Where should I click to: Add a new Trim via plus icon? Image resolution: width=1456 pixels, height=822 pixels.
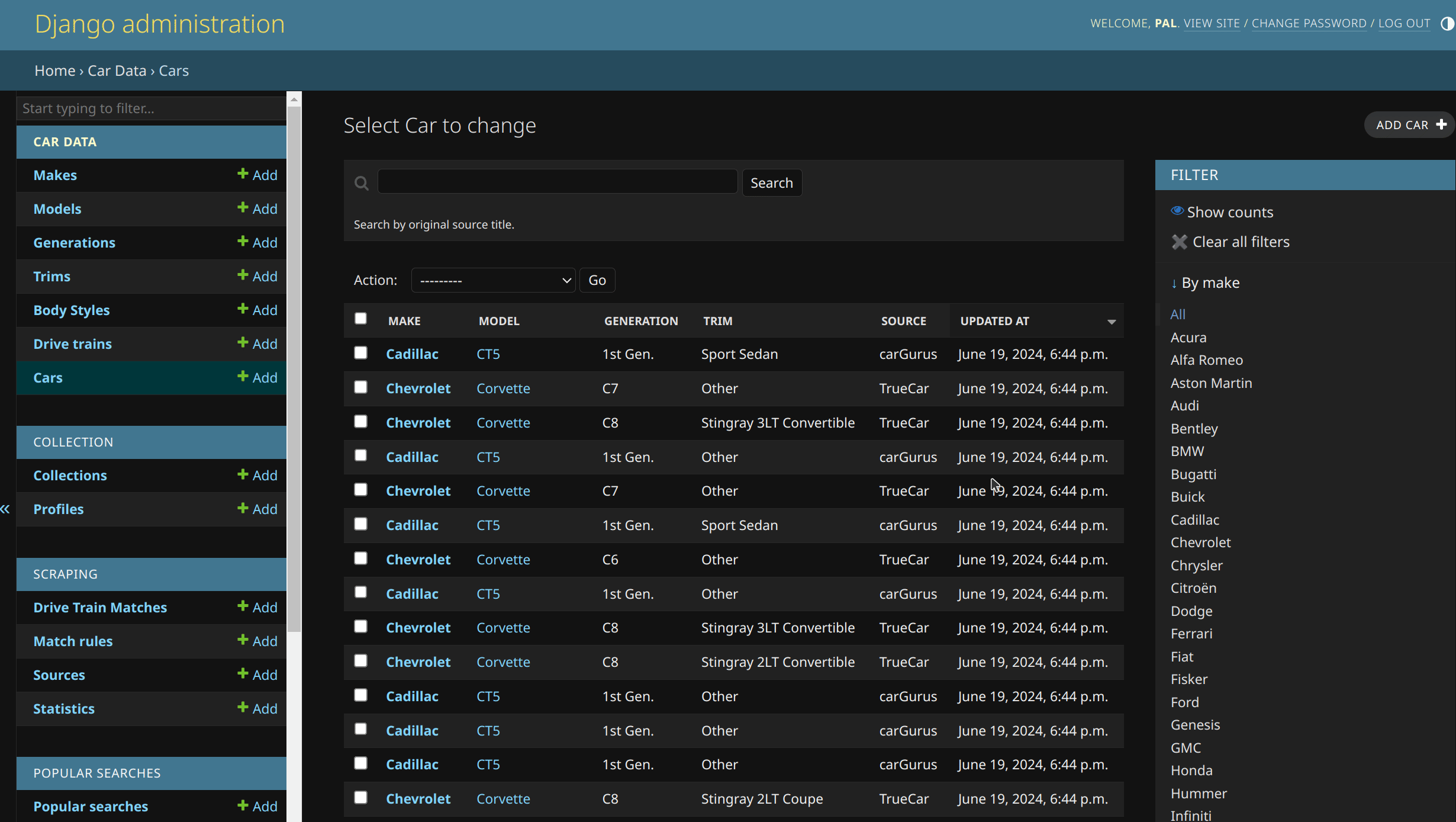tap(243, 275)
